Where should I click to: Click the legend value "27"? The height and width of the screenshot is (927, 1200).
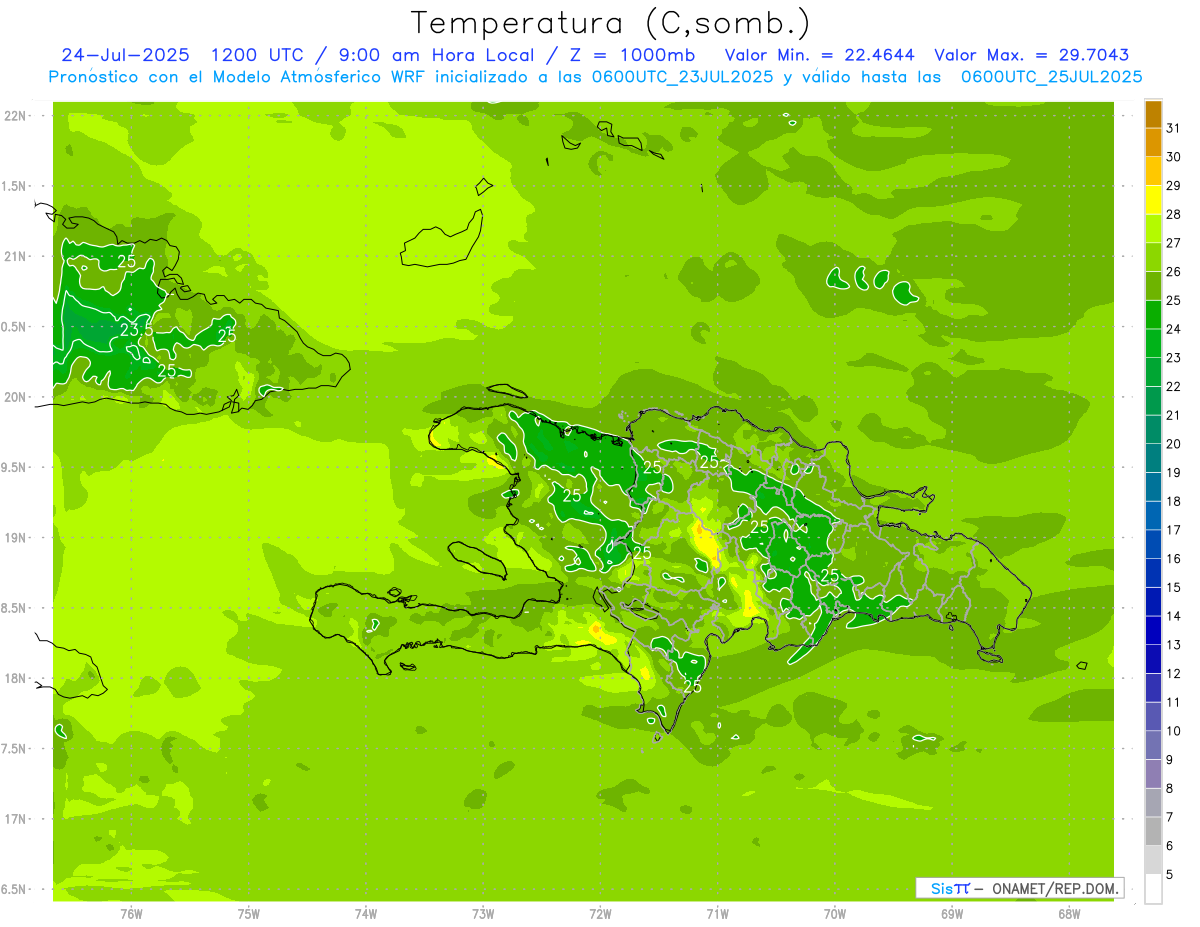pyautogui.click(x=1173, y=243)
